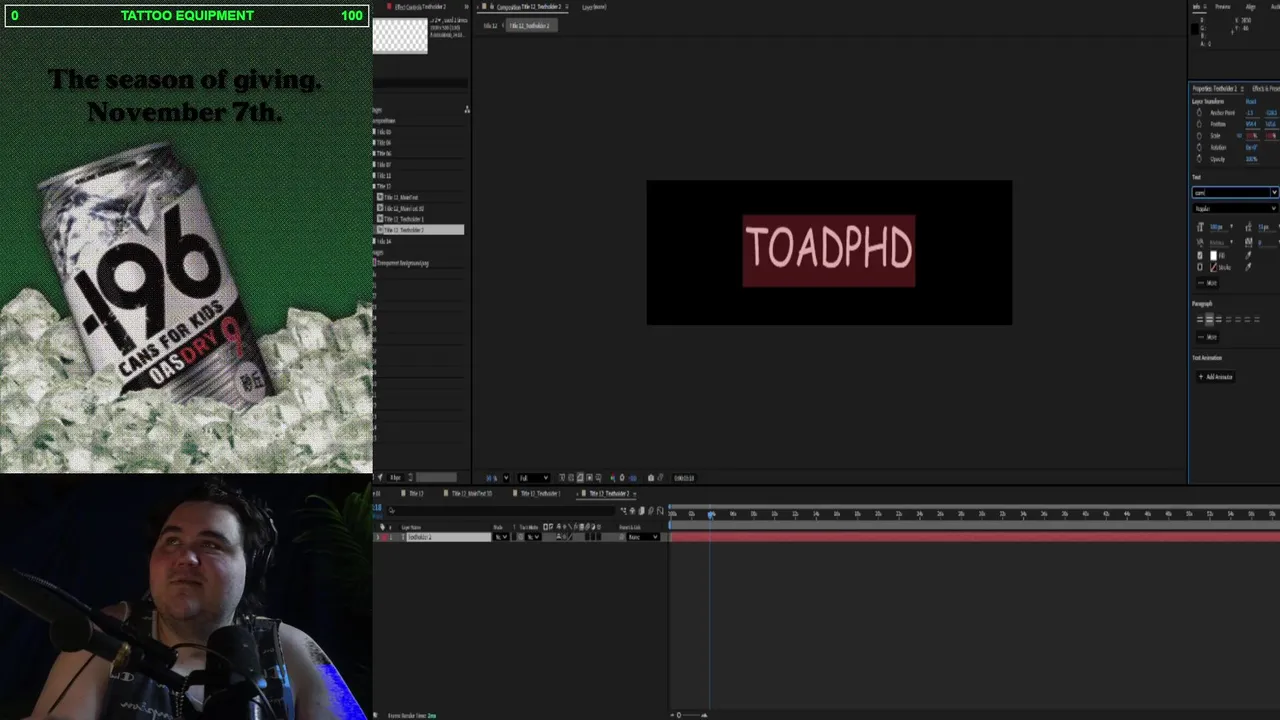The image size is (1280, 720).
Task: Toggle Opacity stopwatch in Properties panel
Action: click(x=1200, y=159)
